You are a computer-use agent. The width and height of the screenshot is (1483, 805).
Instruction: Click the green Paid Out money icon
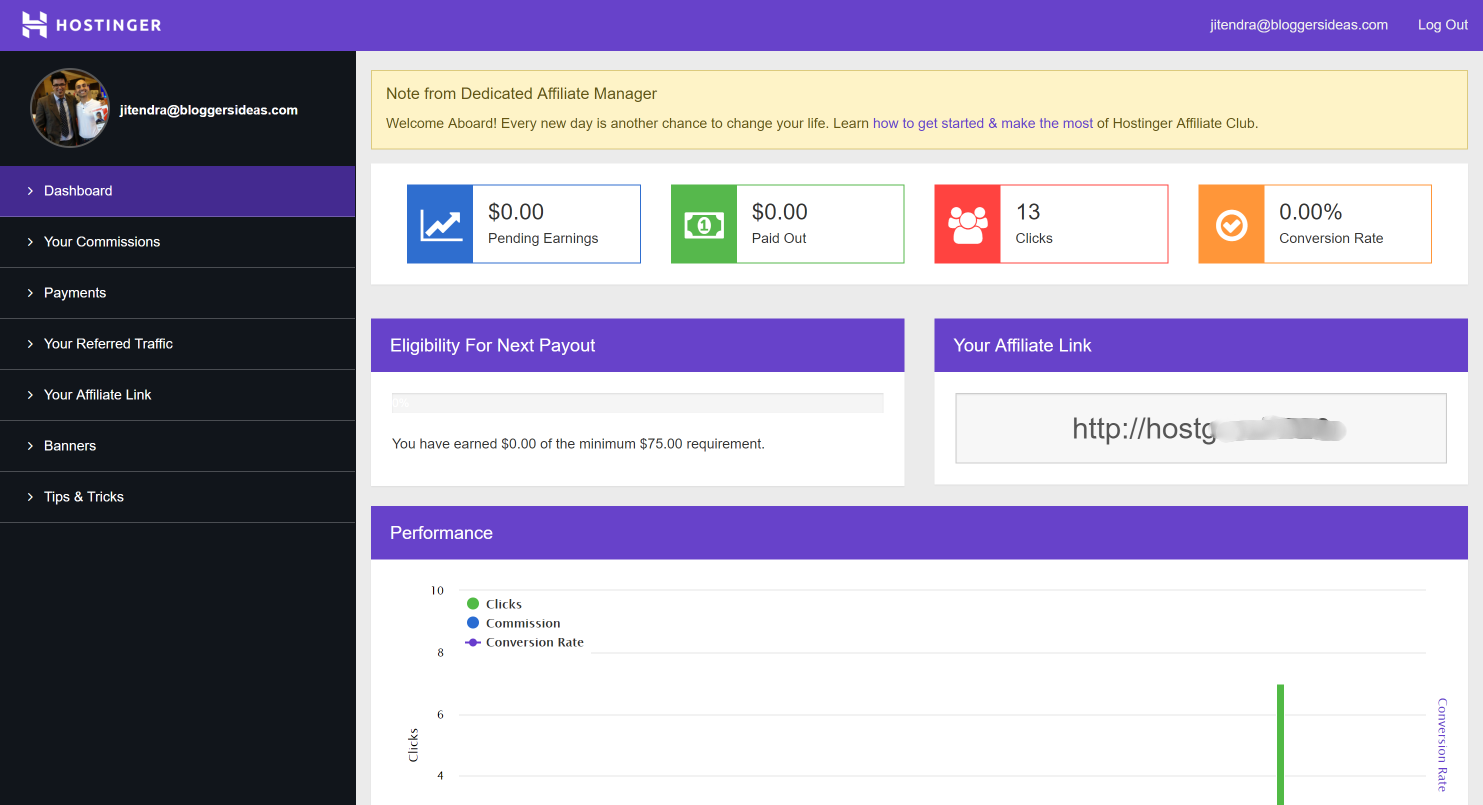click(703, 223)
